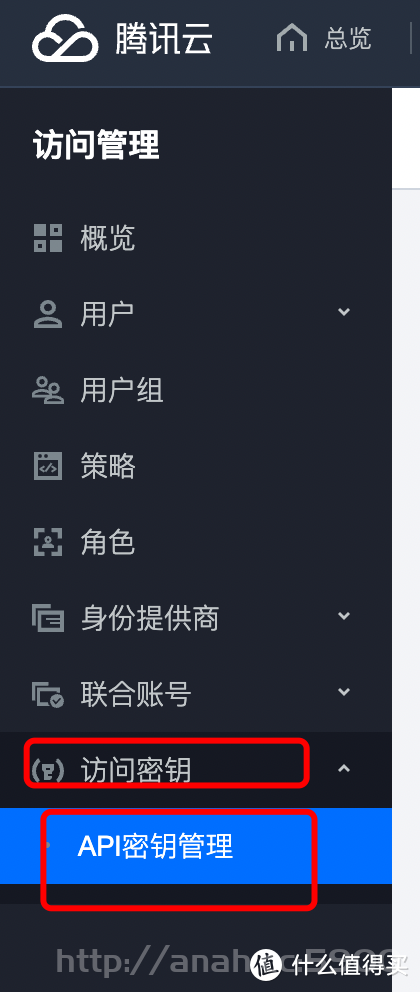
Task: Click the 腾讯云 brand text link
Action: [x=164, y=38]
